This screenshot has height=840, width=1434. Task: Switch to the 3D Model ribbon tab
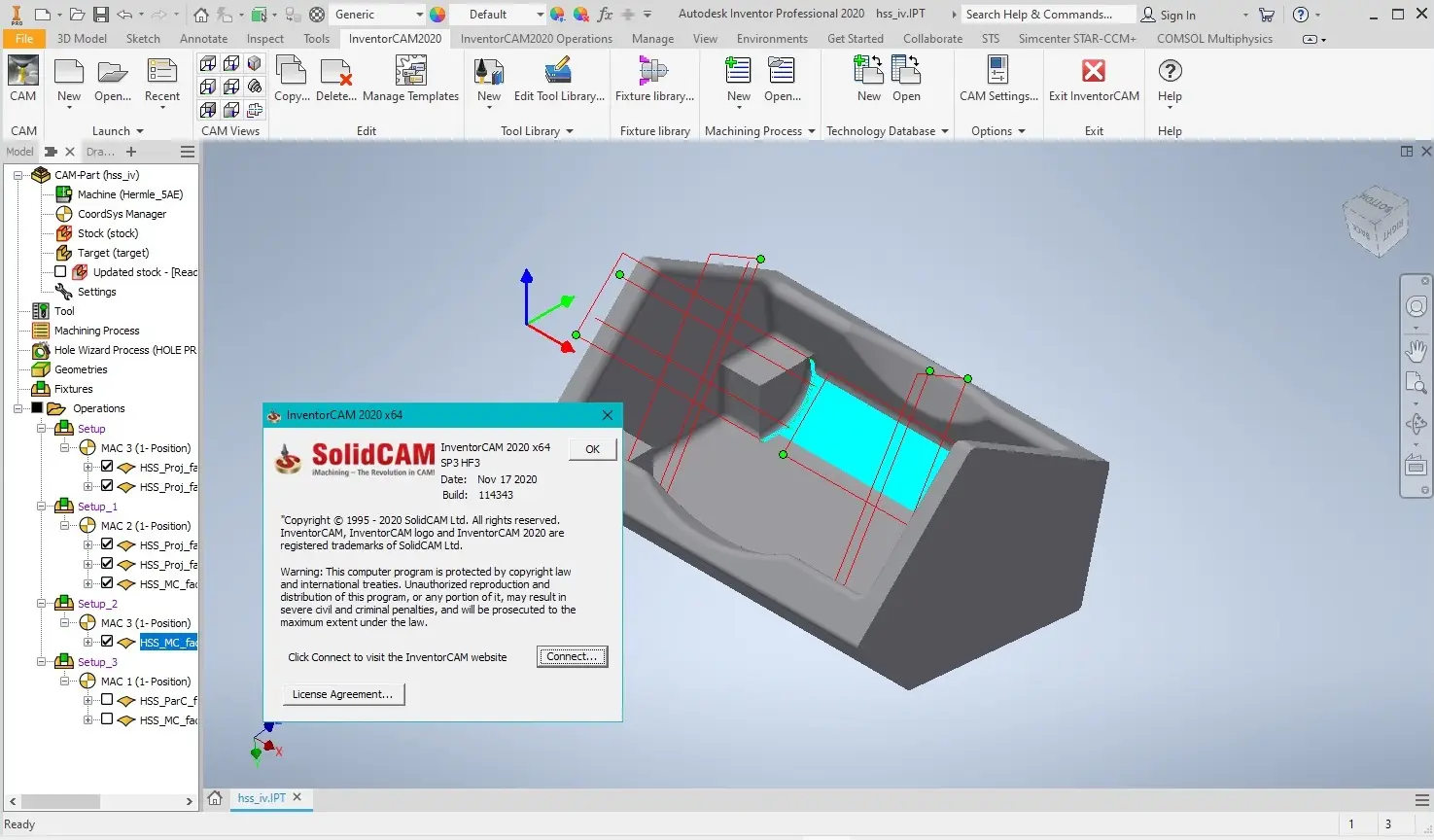pyautogui.click(x=82, y=39)
